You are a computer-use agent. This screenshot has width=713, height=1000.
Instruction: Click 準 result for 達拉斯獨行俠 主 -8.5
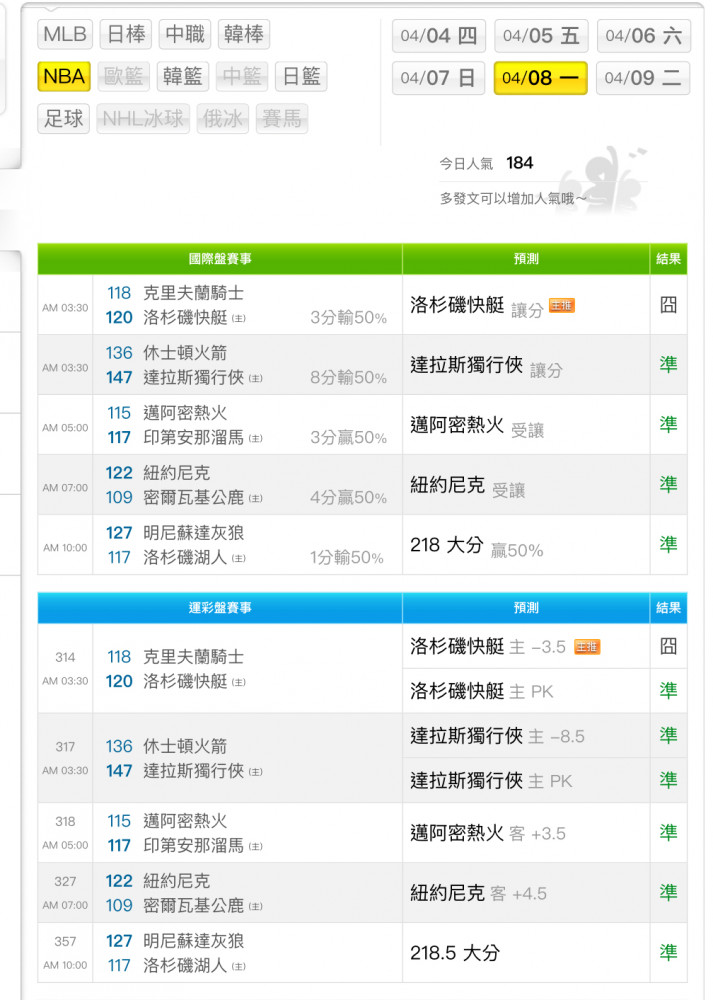tap(668, 735)
